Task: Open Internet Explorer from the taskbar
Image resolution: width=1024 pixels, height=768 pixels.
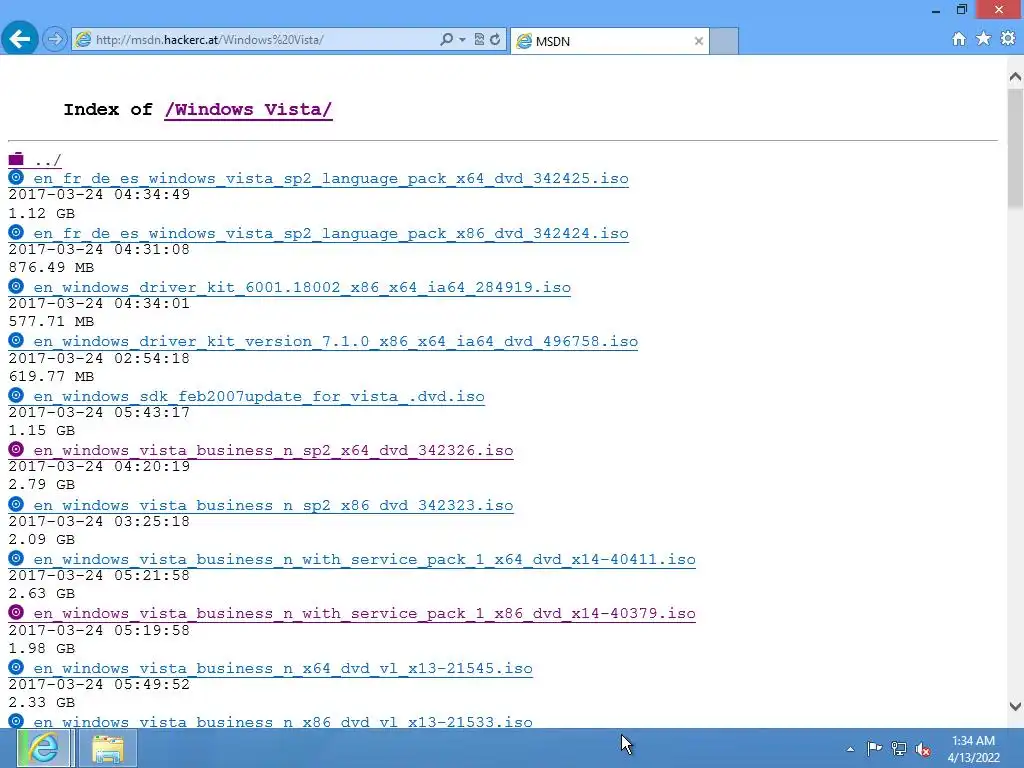Action: point(43,748)
